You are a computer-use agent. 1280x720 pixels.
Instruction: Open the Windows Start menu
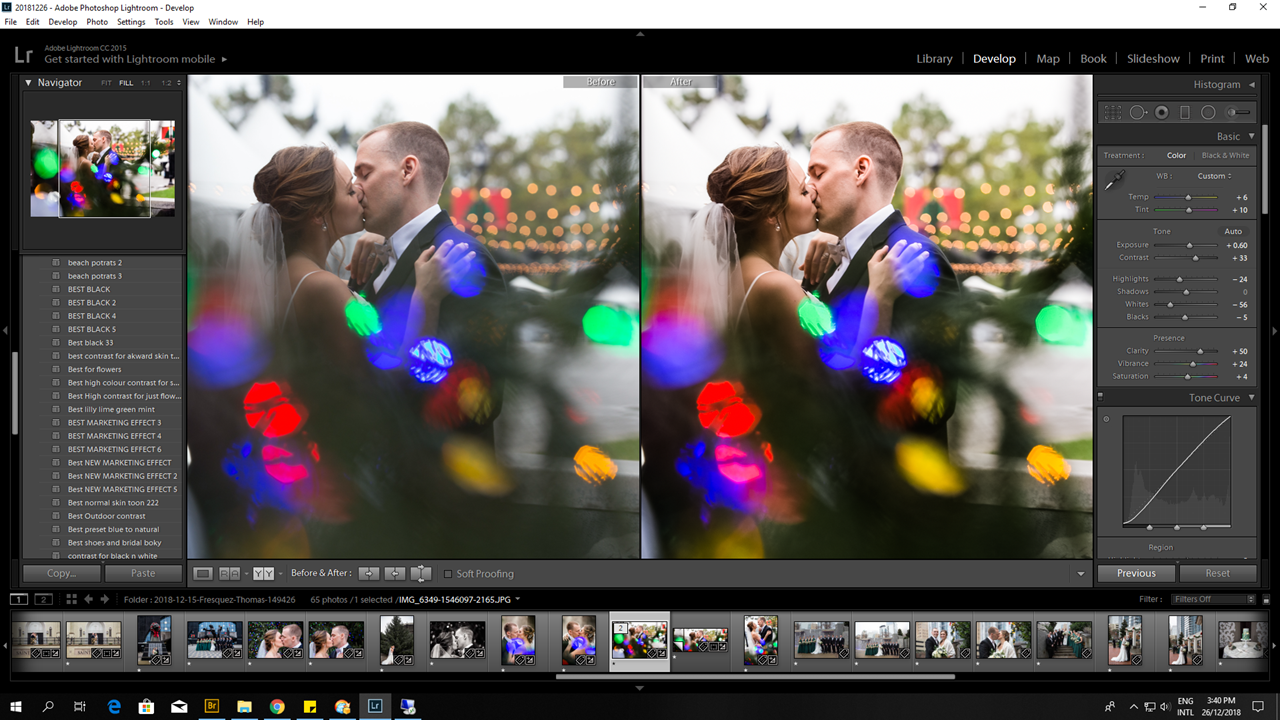coord(16,706)
